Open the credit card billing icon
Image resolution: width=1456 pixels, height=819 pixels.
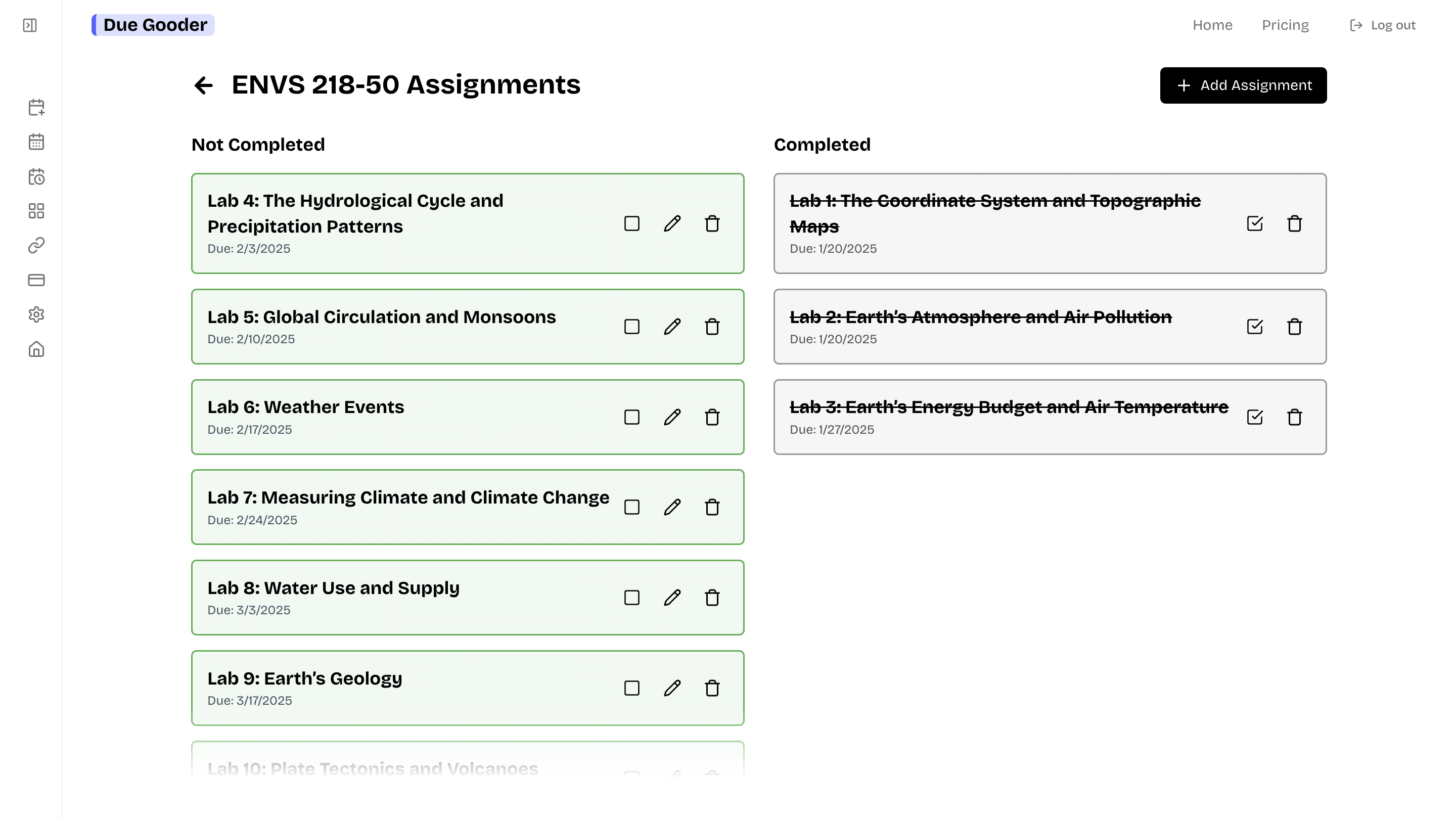pos(36,280)
